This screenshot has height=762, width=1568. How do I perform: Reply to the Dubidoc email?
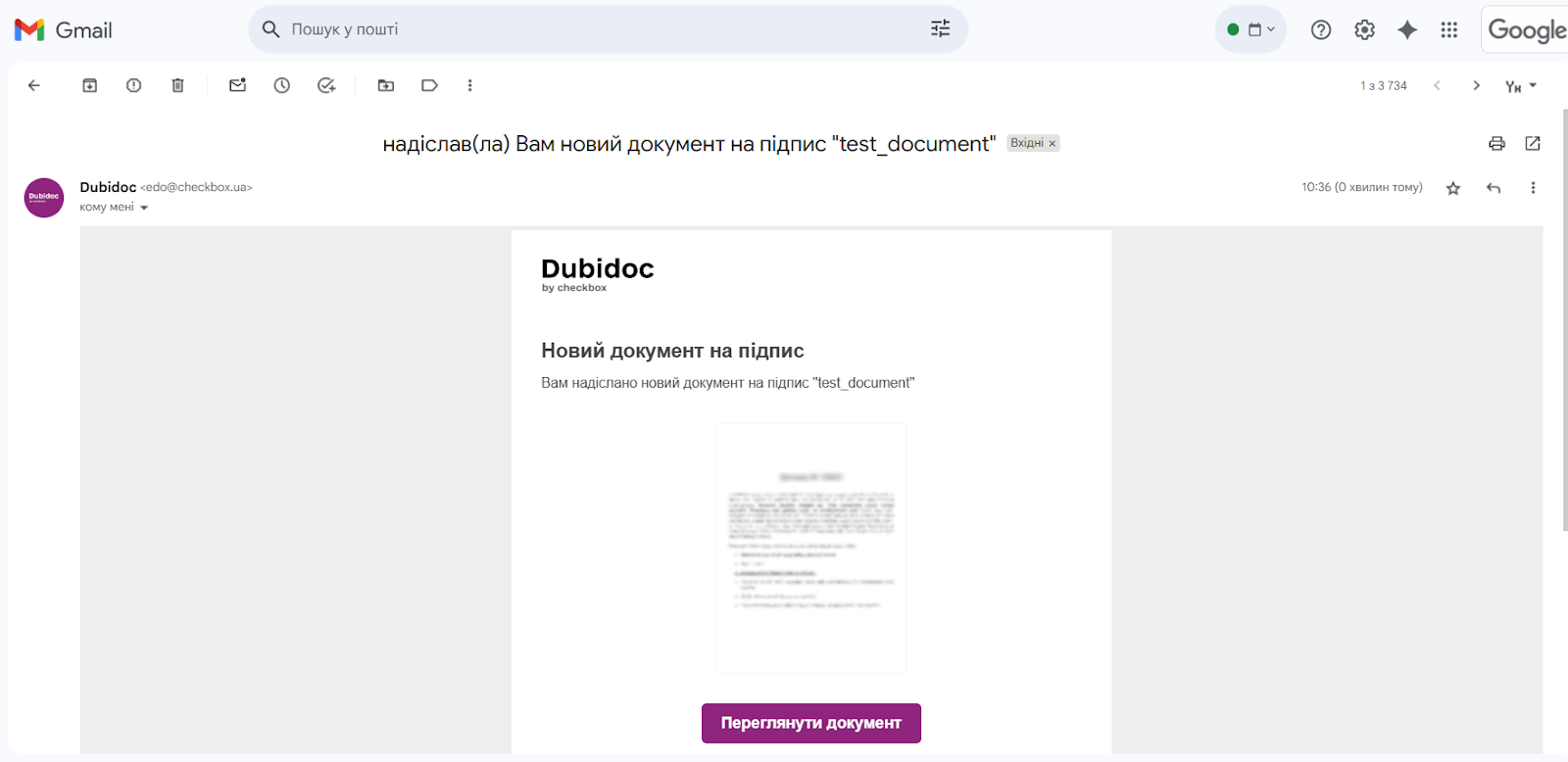[1494, 188]
